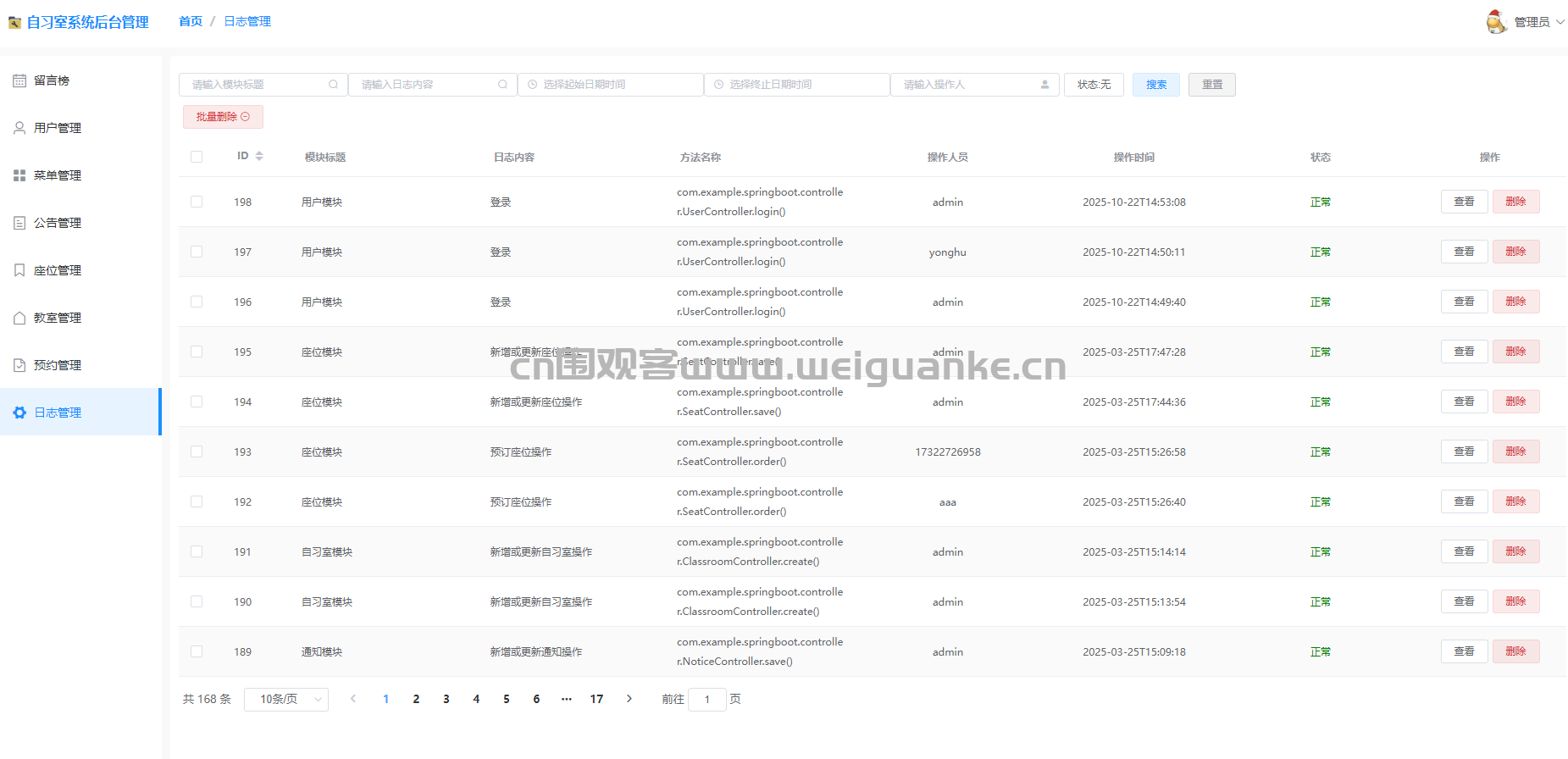
Task: Click the 搜索 search button
Action: [x=1155, y=85]
